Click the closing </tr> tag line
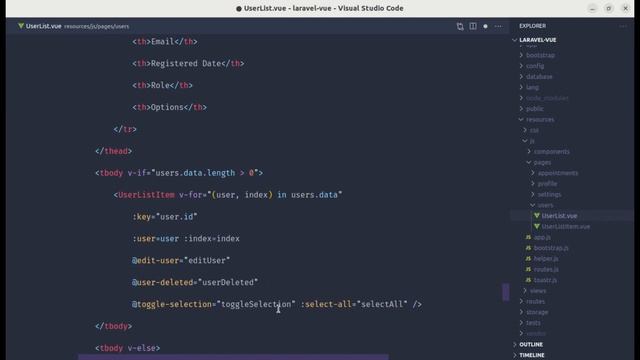The height and width of the screenshot is (360, 640). [125, 129]
